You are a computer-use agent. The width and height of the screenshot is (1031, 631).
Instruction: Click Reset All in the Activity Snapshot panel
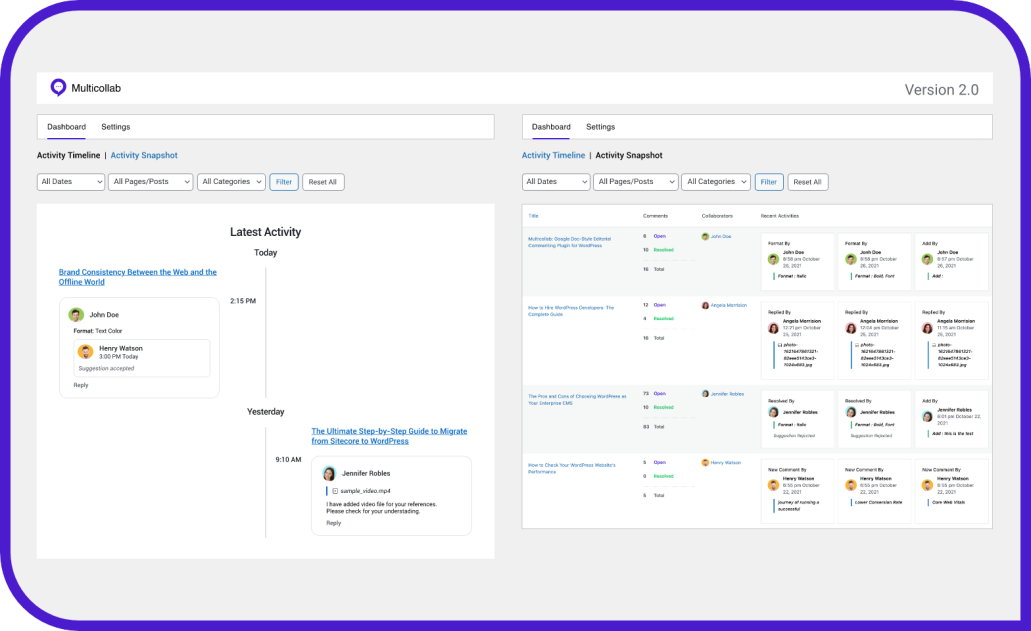click(807, 182)
